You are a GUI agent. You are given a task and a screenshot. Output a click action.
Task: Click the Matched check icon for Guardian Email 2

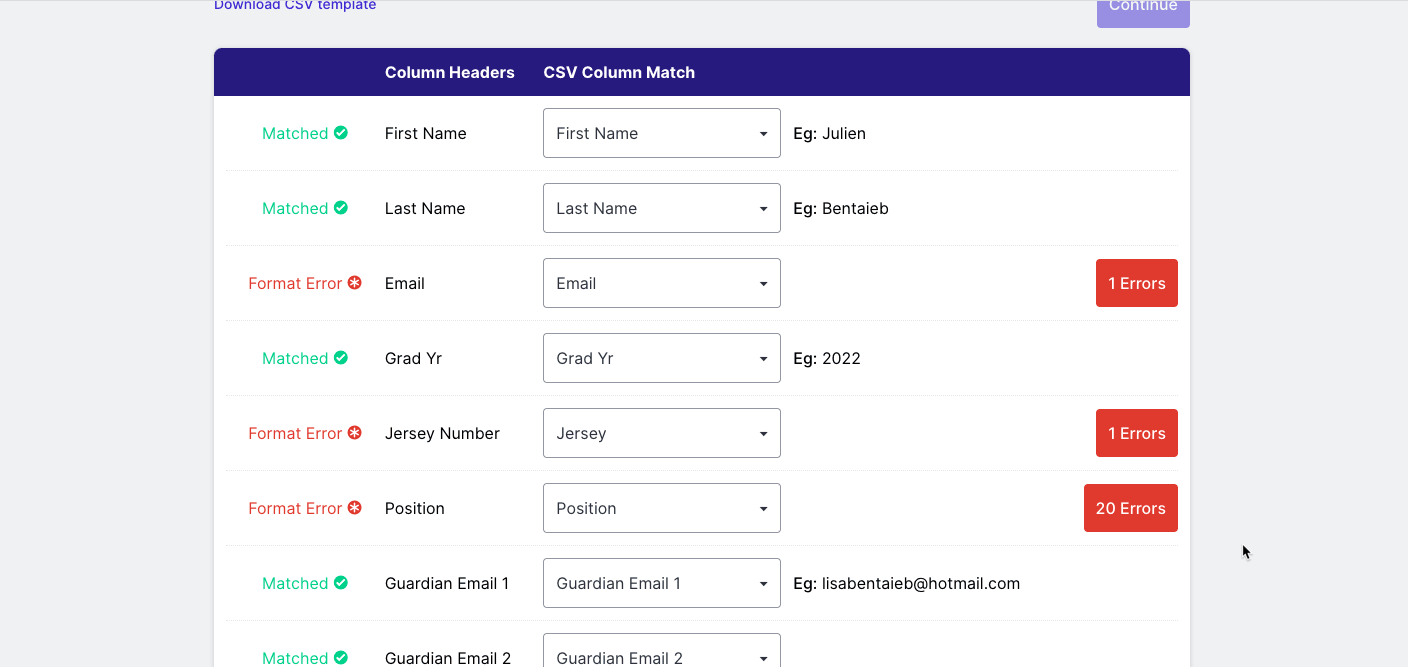(x=341, y=658)
